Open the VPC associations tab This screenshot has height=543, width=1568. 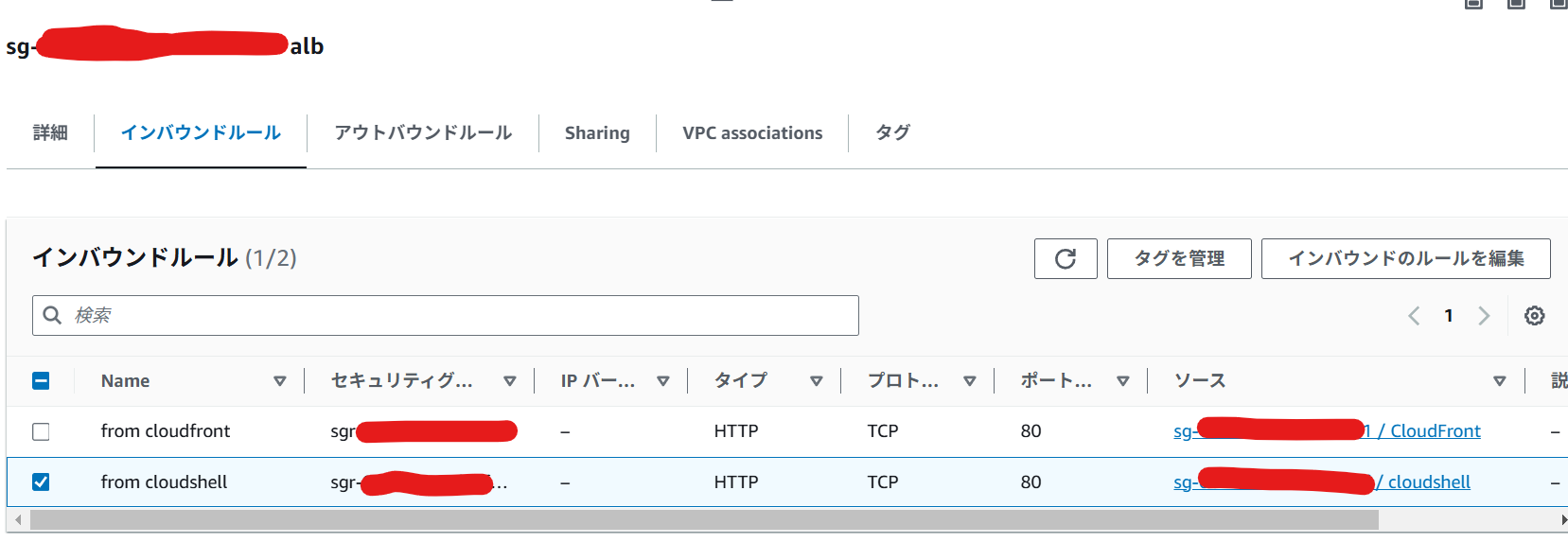(x=752, y=133)
